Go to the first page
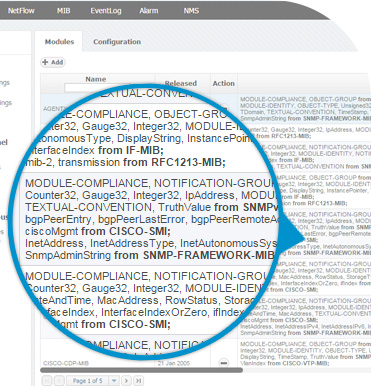This screenshot has width=371, height=386. point(47,380)
